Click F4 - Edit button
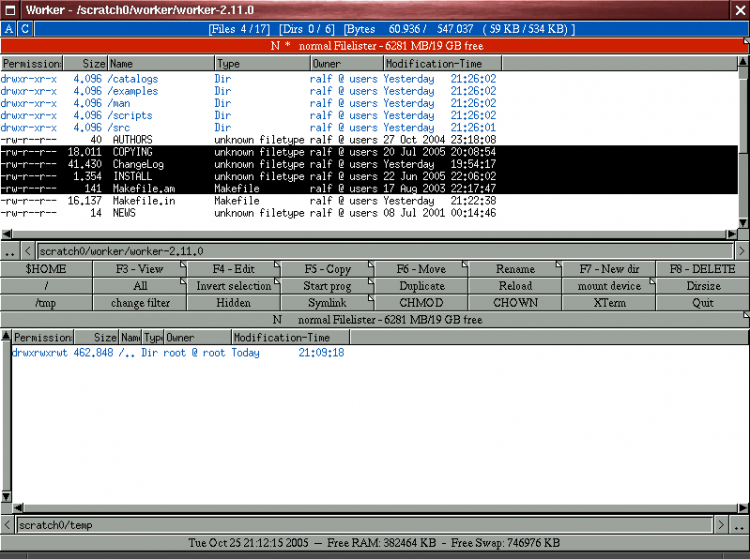This screenshot has height=559, width=750. [x=233, y=269]
